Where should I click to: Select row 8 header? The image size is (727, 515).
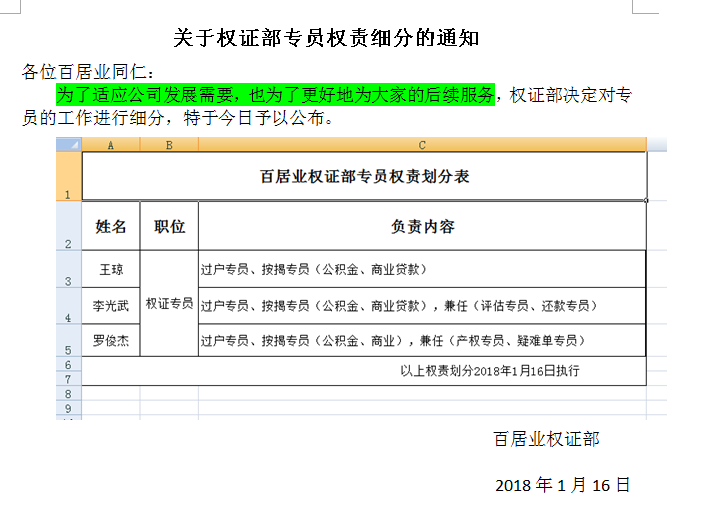coord(68,394)
